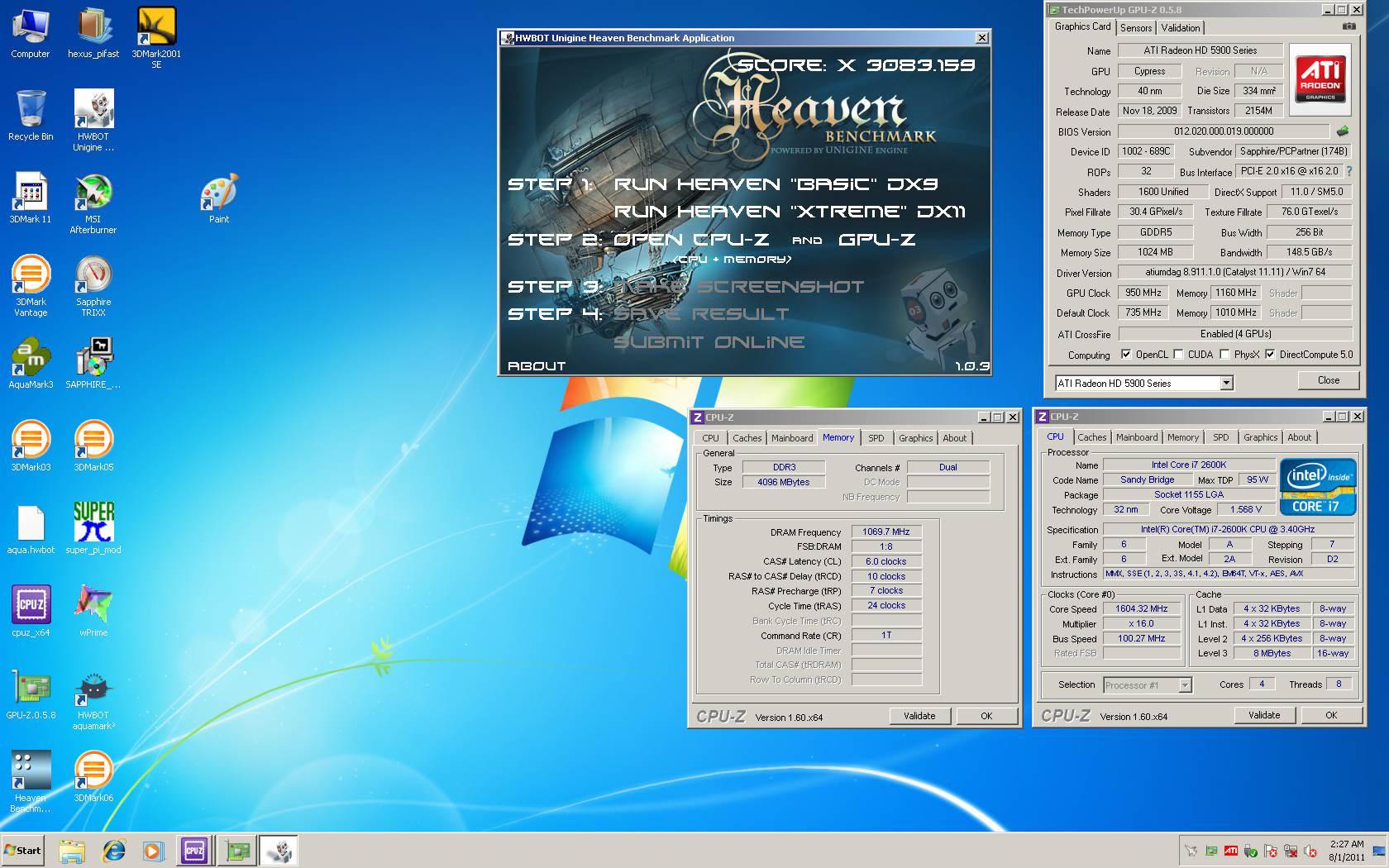Open Sapphire TRIXX shortcut

93,286
